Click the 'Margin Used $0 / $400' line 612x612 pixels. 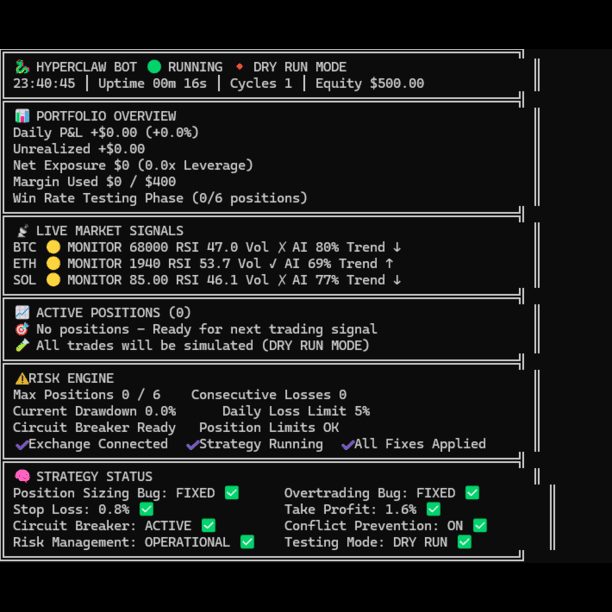(x=94, y=181)
